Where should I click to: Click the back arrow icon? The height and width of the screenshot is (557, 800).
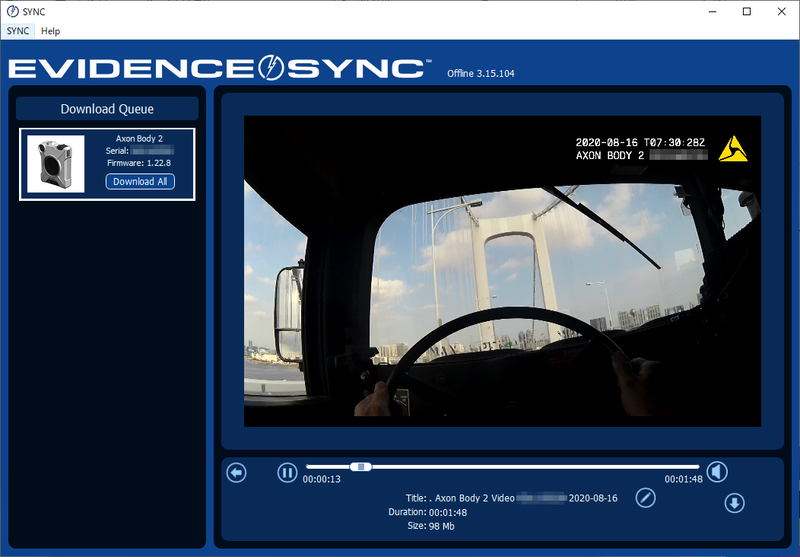click(x=237, y=473)
